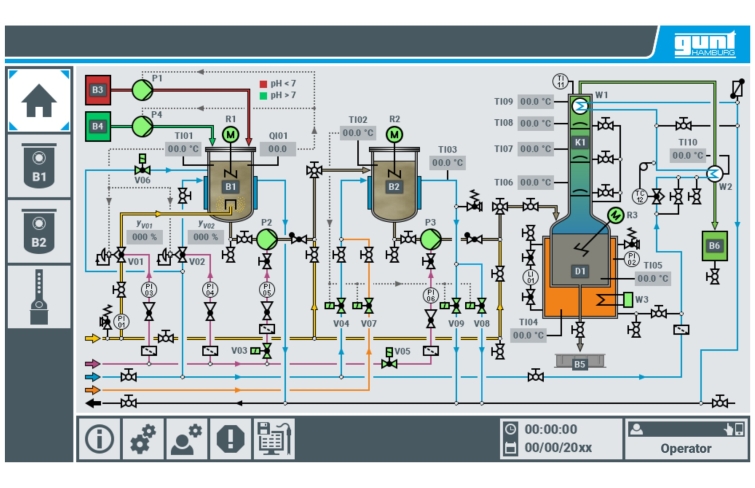Click the TI10 temperature readout
The image size is (755, 488).
point(688,155)
